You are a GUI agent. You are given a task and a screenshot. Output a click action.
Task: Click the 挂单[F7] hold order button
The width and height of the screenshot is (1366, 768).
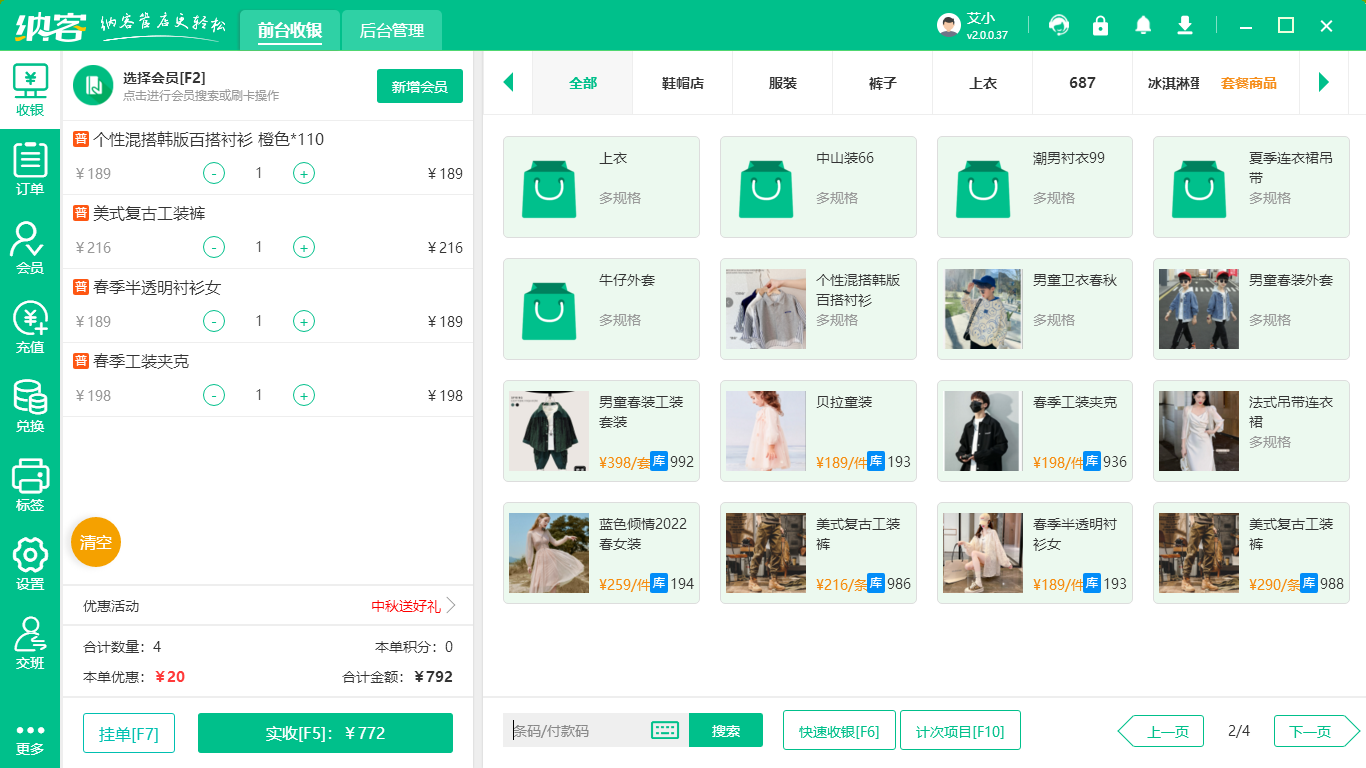coord(129,733)
